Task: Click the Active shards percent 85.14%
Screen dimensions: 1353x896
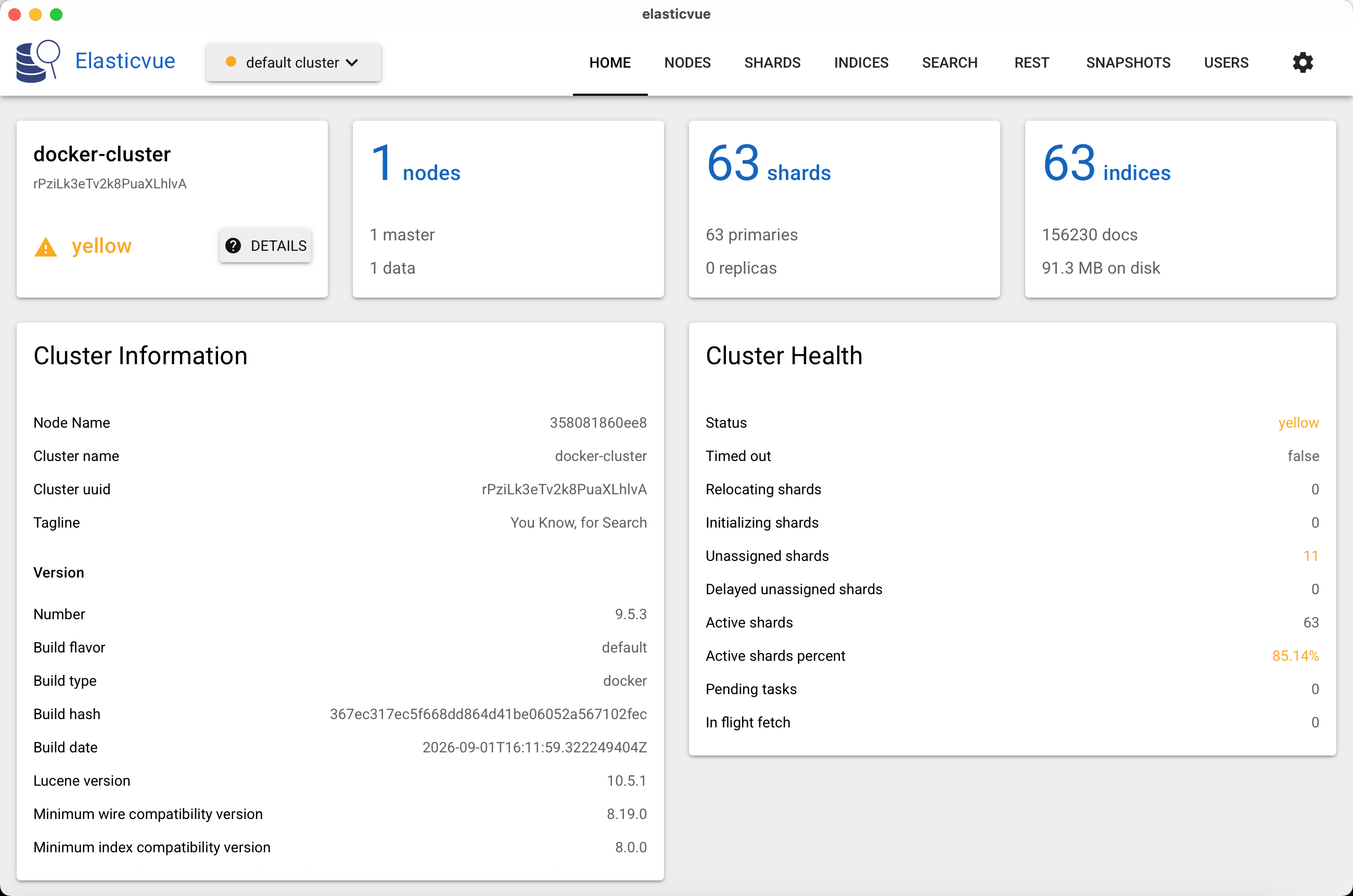Action: [1296, 656]
